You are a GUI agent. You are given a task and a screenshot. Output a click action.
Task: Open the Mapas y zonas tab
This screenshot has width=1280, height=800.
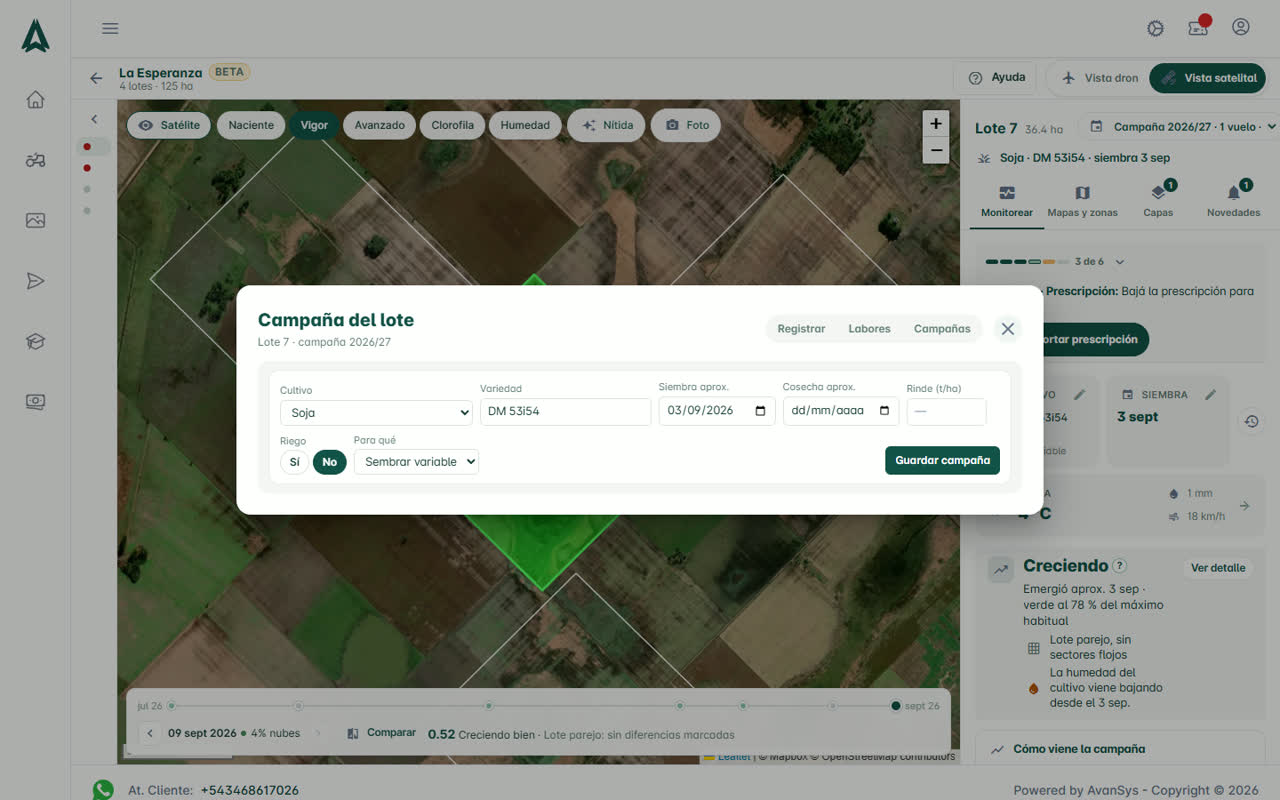coord(1082,201)
